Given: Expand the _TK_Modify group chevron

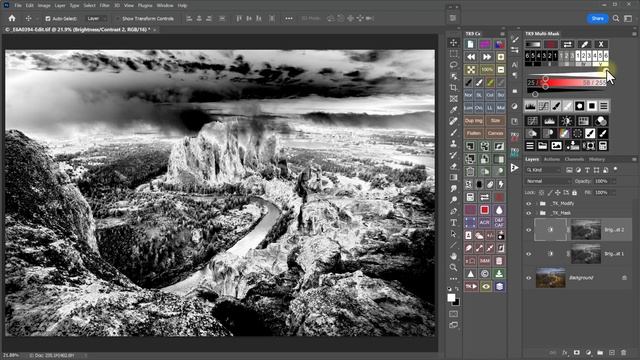Looking at the screenshot, I should point(536,203).
